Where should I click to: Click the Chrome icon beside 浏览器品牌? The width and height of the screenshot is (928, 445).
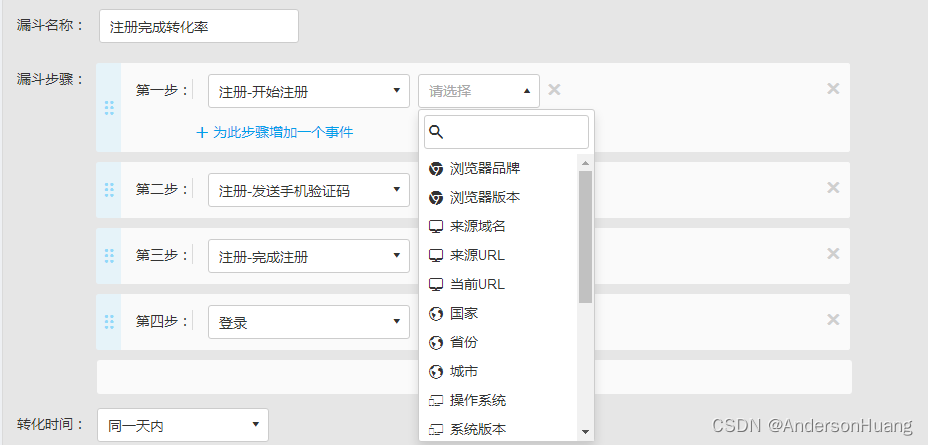click(x=436, y=169)
